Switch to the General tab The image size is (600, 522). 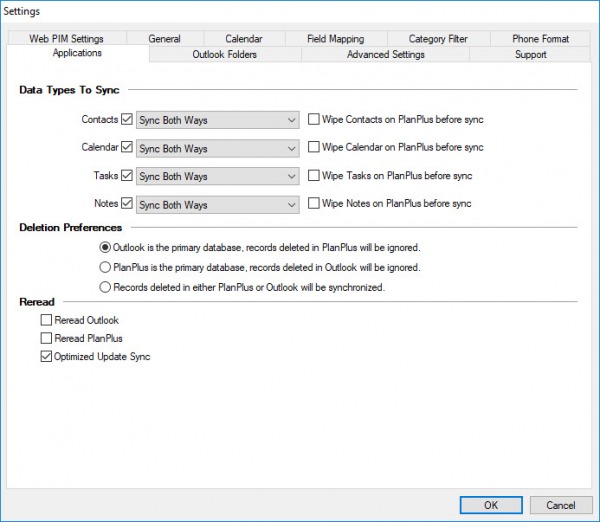(x=164, y=39)
